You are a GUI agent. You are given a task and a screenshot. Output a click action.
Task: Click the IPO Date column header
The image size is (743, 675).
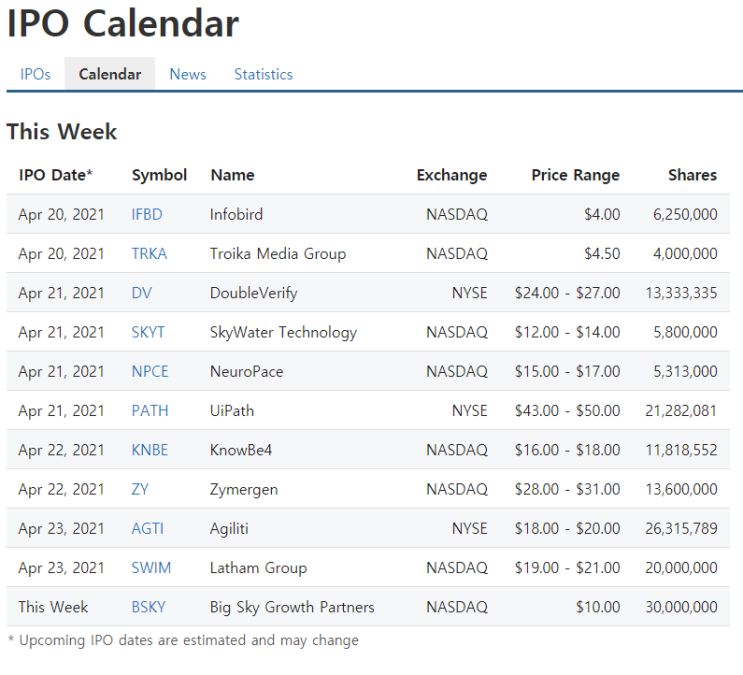pyautogui.click(x=55, y=175)
